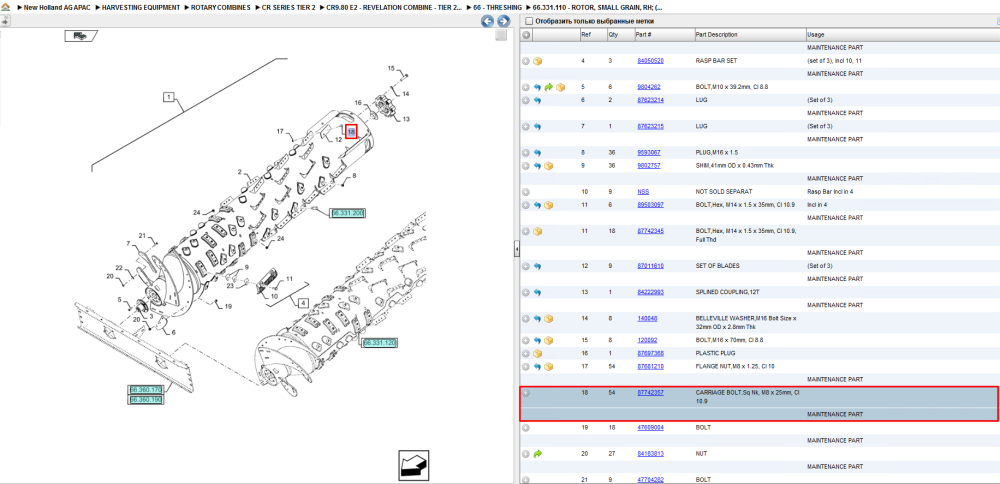The height and width of the screenshot is (484, 1000).
Task: Go to next illustration with forward arrow
Action: pos(503,21)
